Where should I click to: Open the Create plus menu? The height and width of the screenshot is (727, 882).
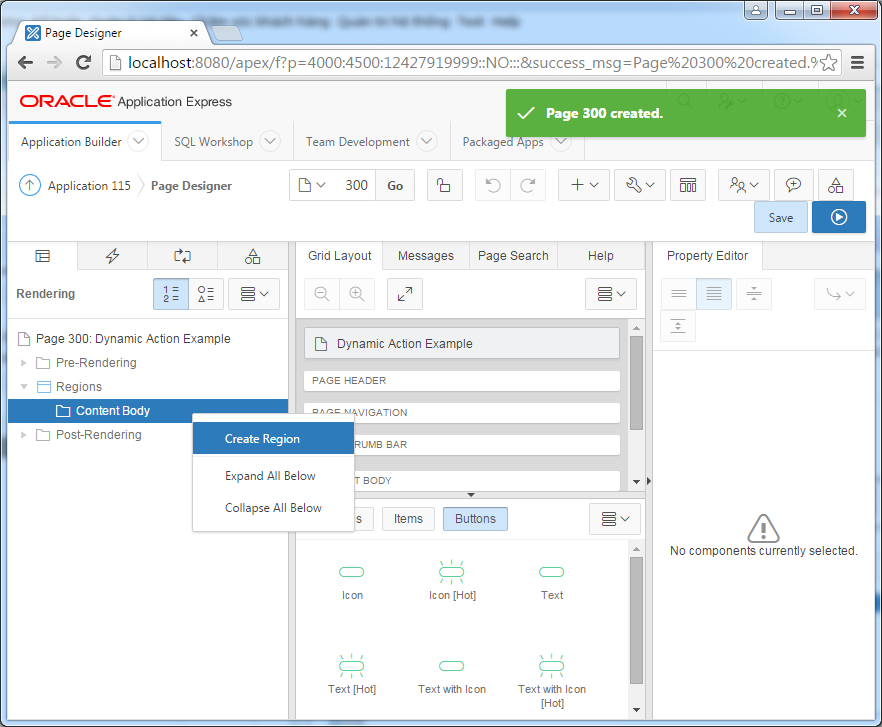click(x=584, y=185)
